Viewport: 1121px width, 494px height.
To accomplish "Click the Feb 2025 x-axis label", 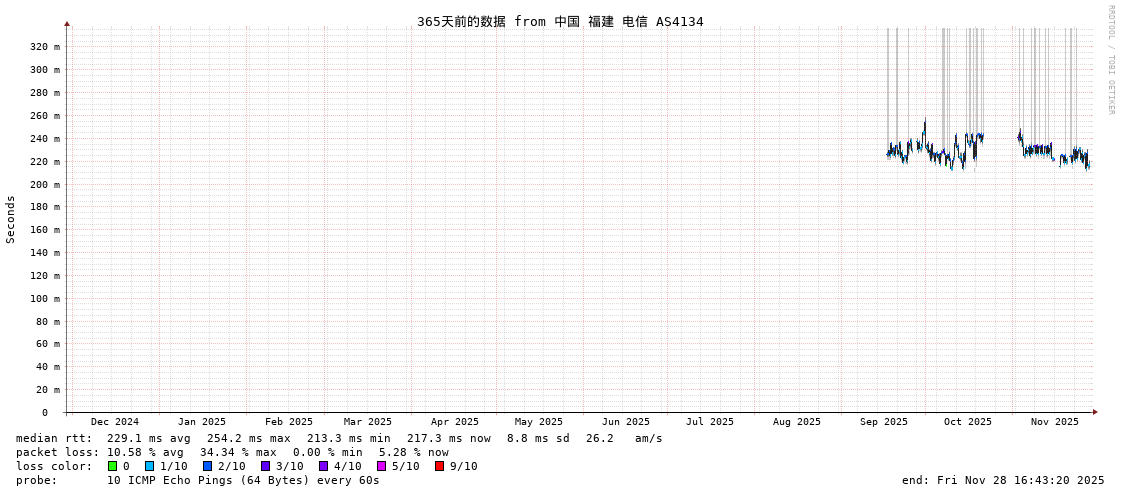I will pyautogui.click(x=289, y=422).
